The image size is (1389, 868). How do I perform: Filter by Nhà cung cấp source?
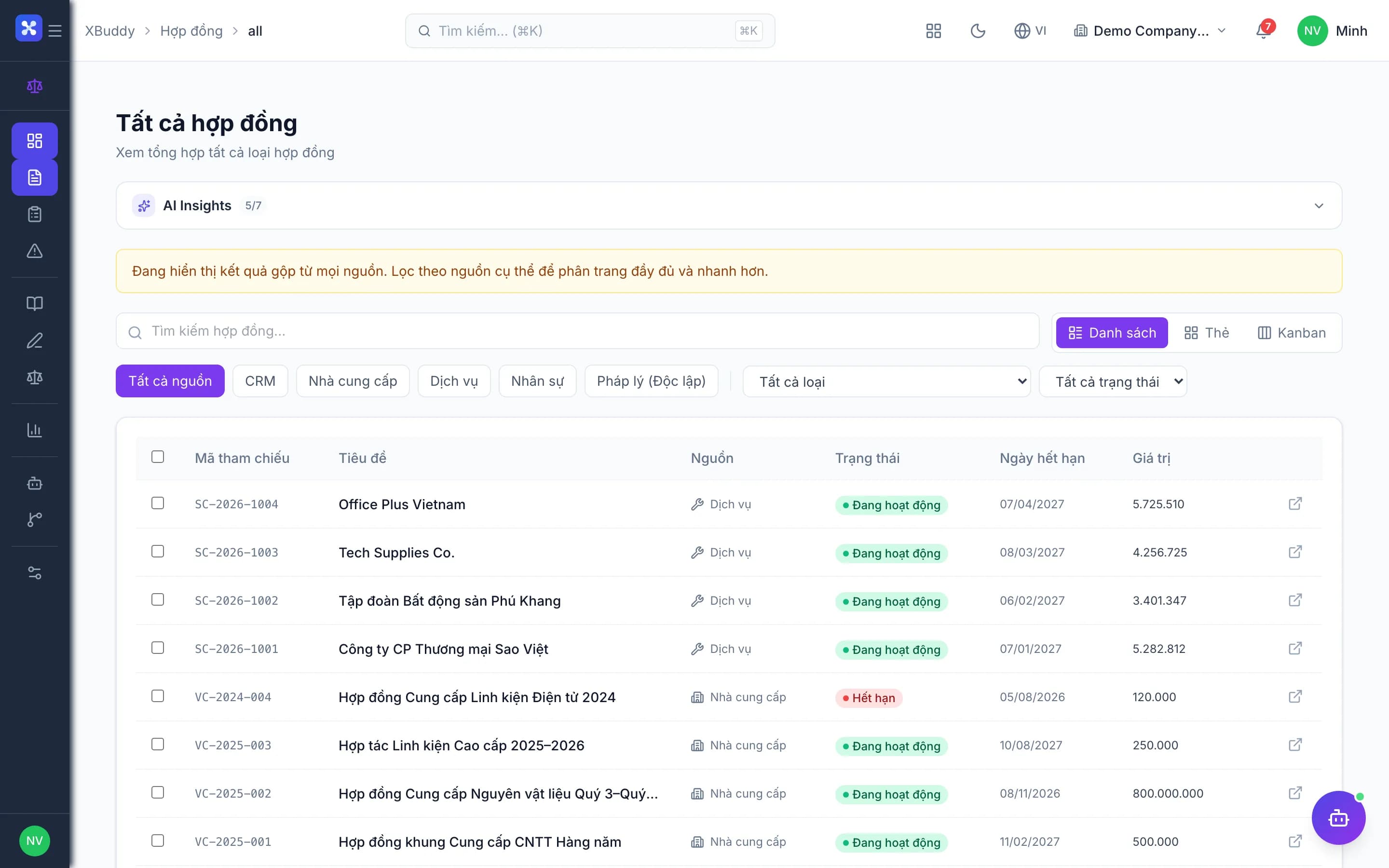tap(353, 381)
